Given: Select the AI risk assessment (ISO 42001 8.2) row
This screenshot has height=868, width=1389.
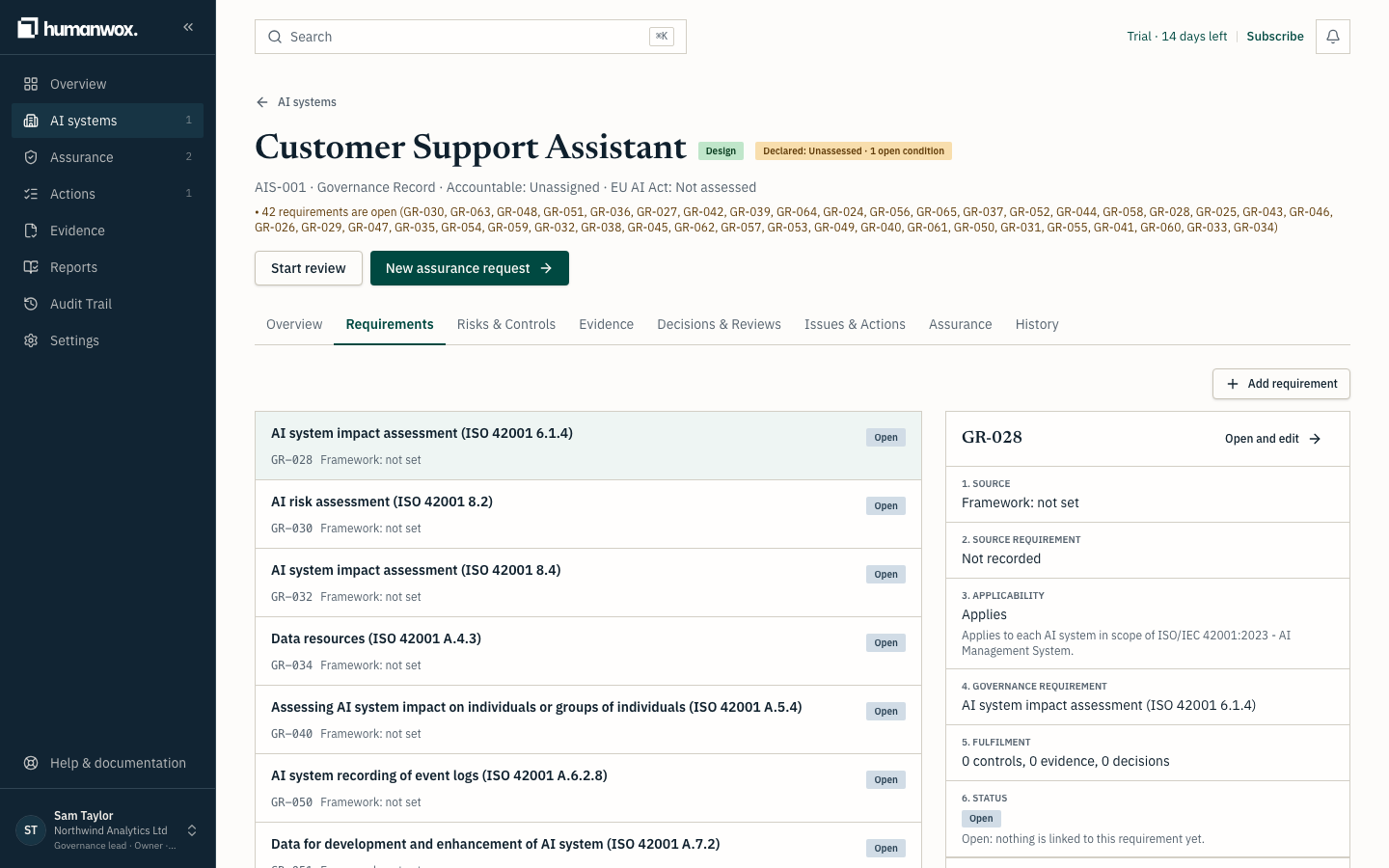Looking at the screenshot, I should pos(588,514).
